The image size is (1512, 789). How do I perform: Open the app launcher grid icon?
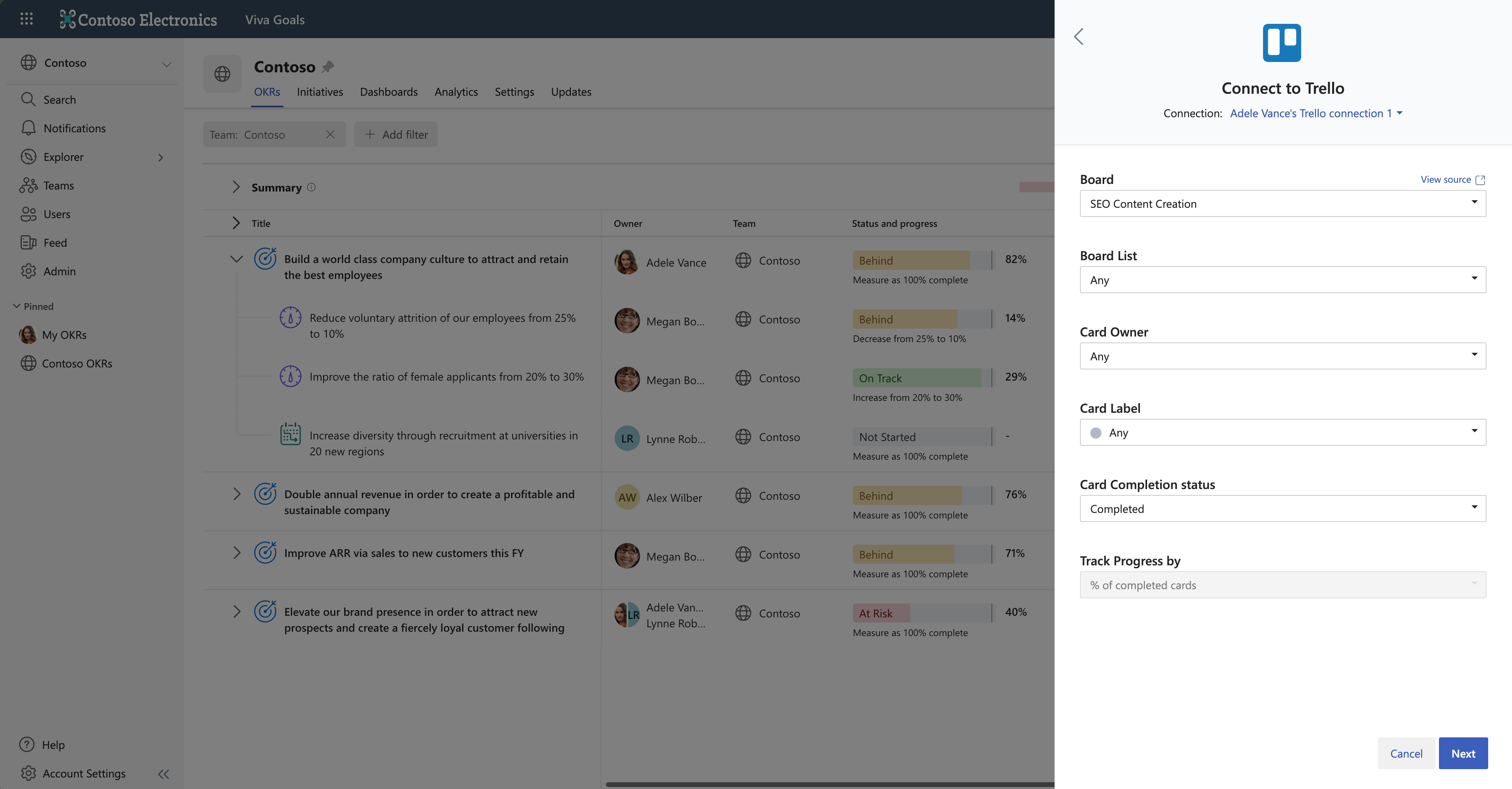coord(27,19)
